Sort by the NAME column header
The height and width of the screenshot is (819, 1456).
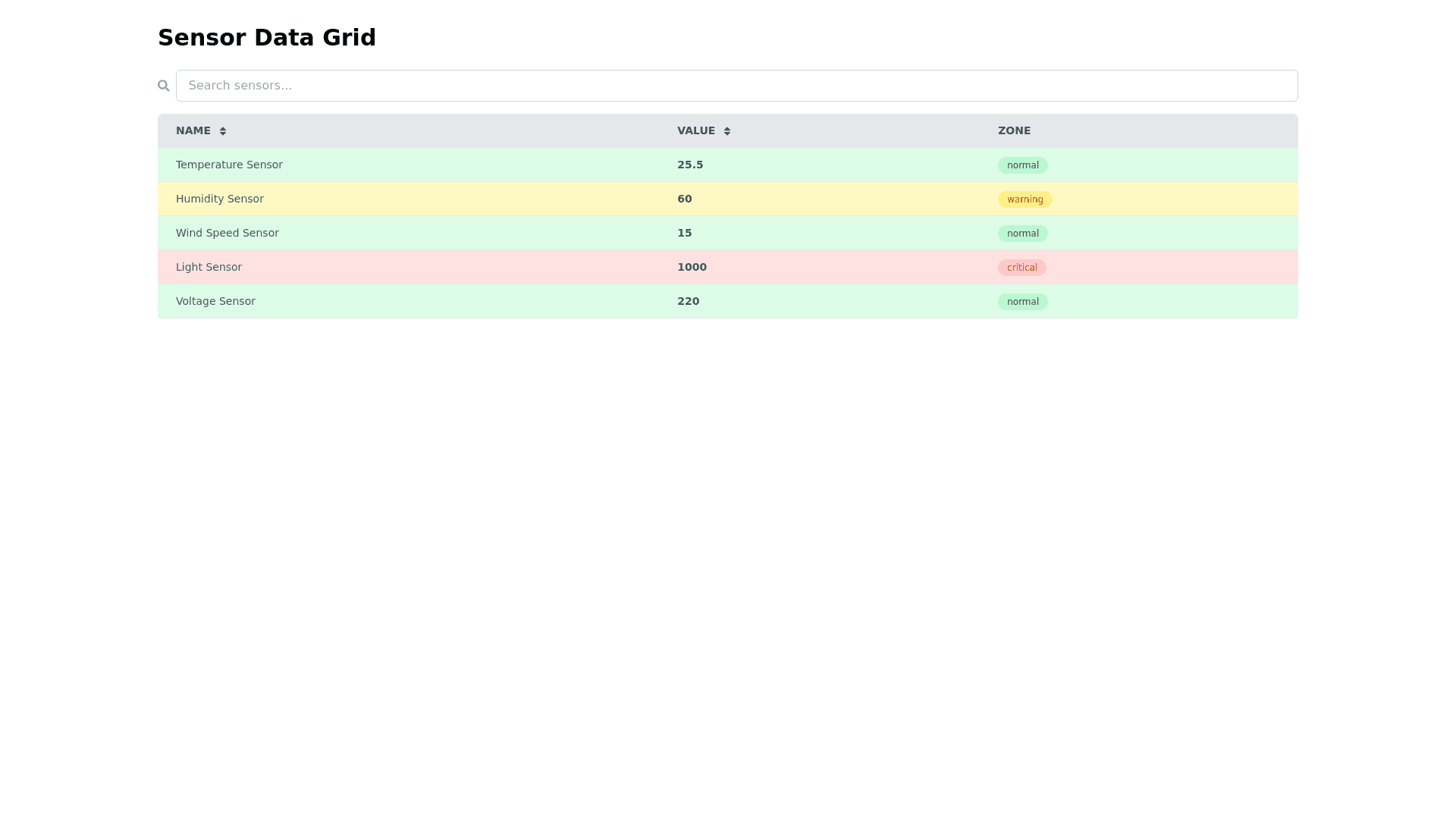[193, 130]
